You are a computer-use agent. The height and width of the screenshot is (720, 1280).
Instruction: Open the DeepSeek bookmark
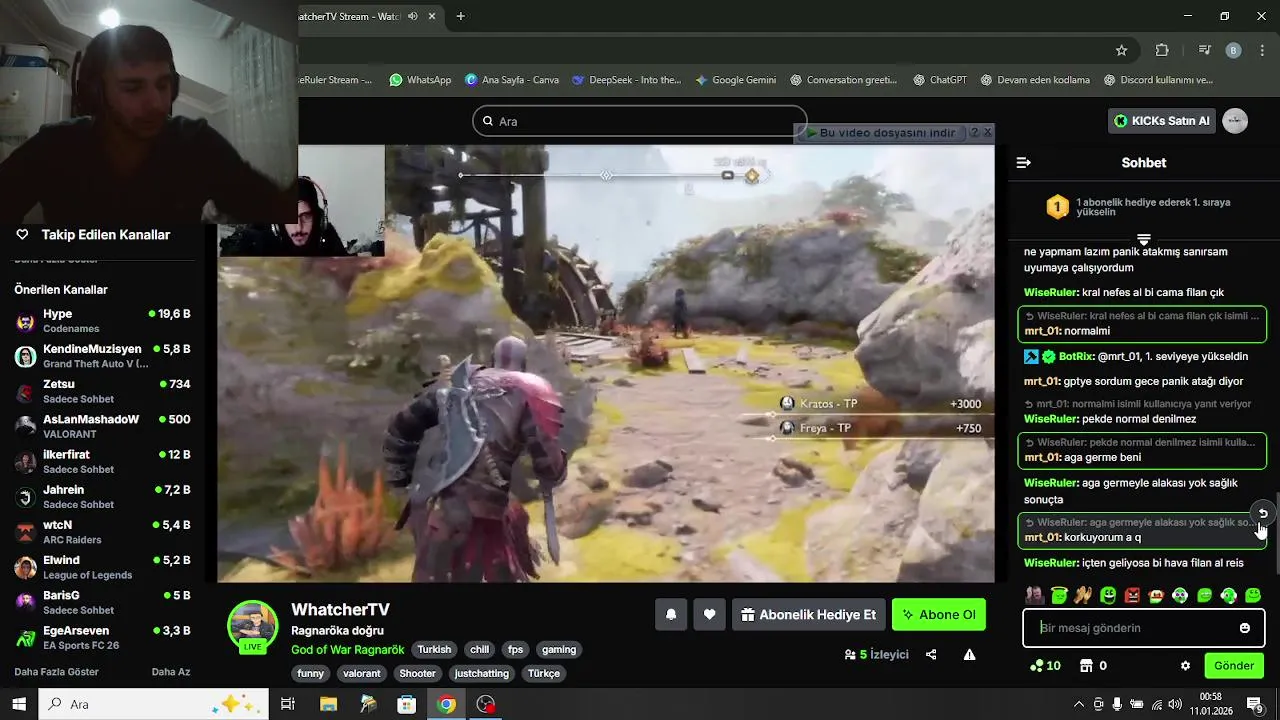tap(626, 80)
